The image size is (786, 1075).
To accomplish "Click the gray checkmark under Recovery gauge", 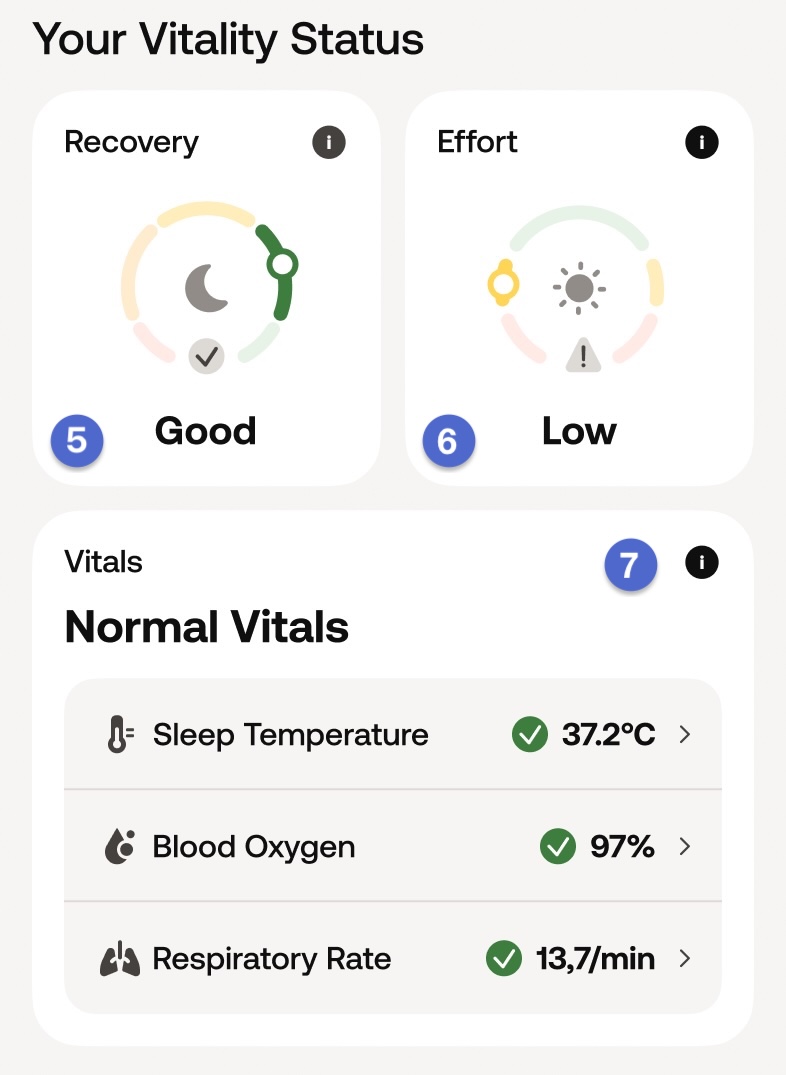I will [x=207, y=356].
